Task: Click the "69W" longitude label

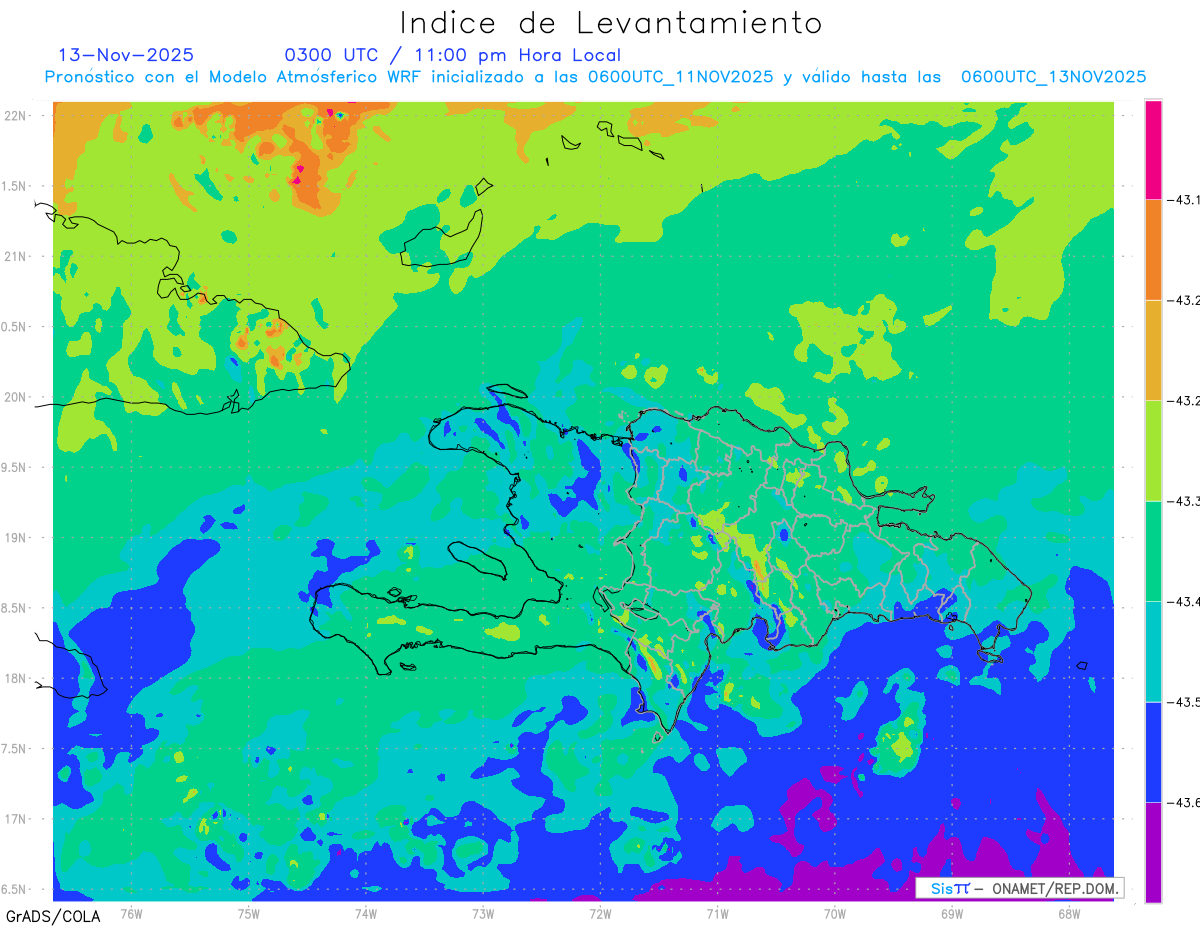Action: coord(952,913)
